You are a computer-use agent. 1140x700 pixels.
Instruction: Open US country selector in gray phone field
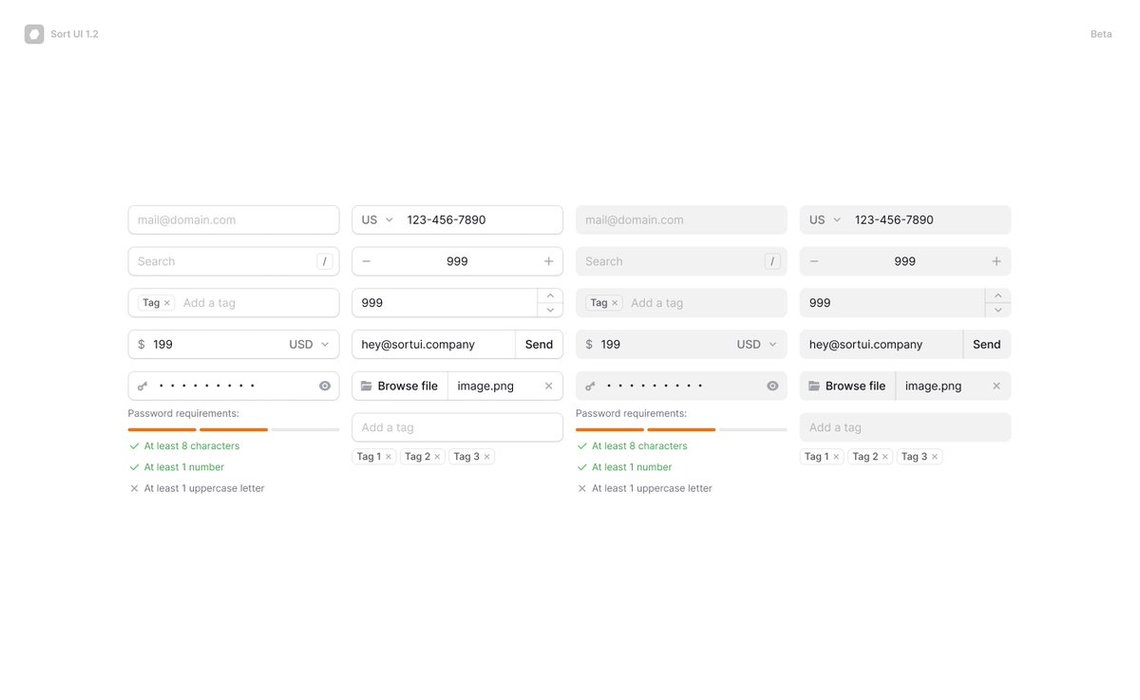(826, 220)
